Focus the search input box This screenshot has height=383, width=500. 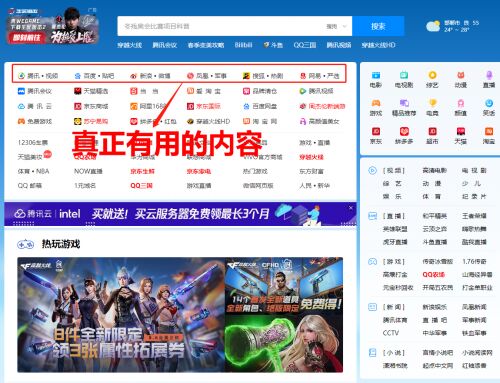click(x=220, y=26)
